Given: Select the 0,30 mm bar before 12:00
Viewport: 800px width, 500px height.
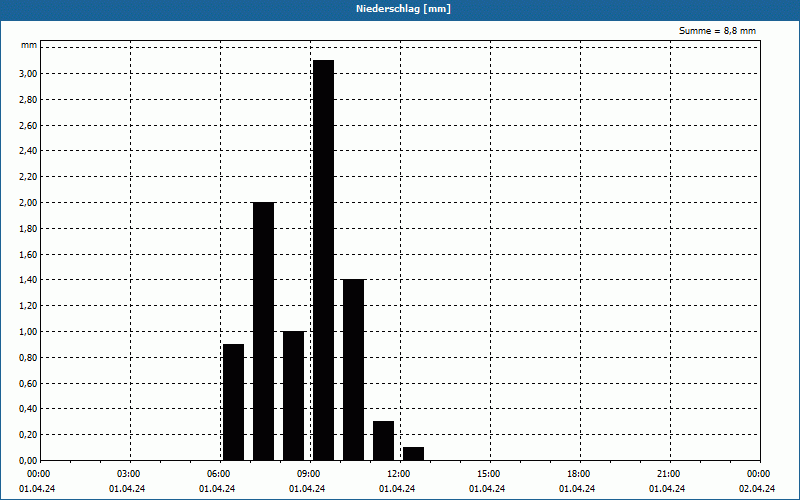Looking at the screenshot, I should (384, 441).
